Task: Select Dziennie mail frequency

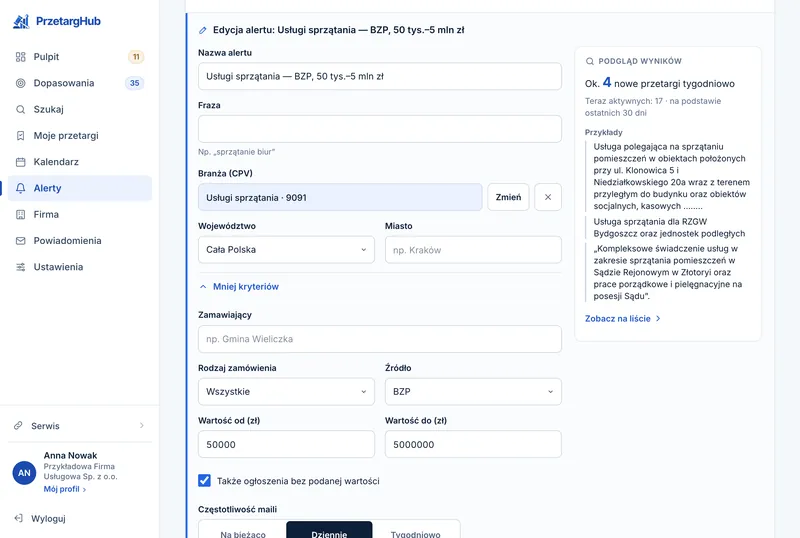Action: coord(329,532)
